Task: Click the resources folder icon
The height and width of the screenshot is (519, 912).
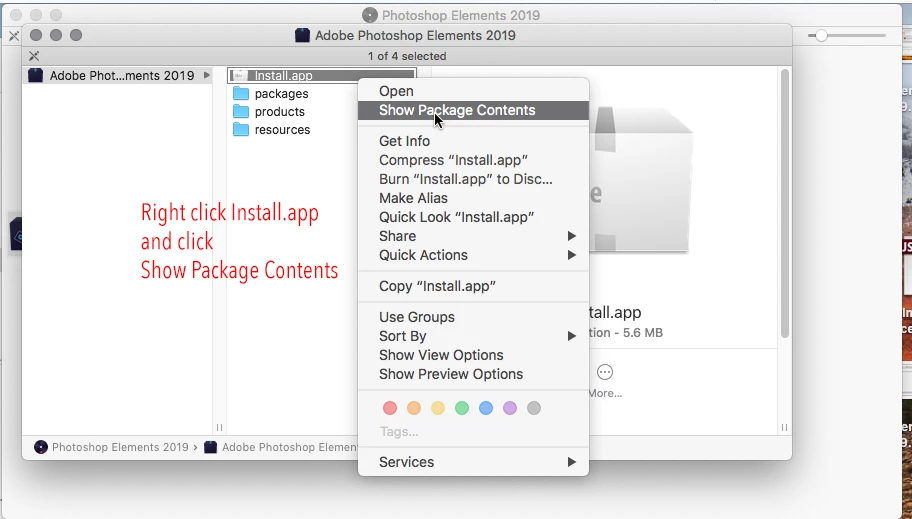Action: [x=241, y=130]
